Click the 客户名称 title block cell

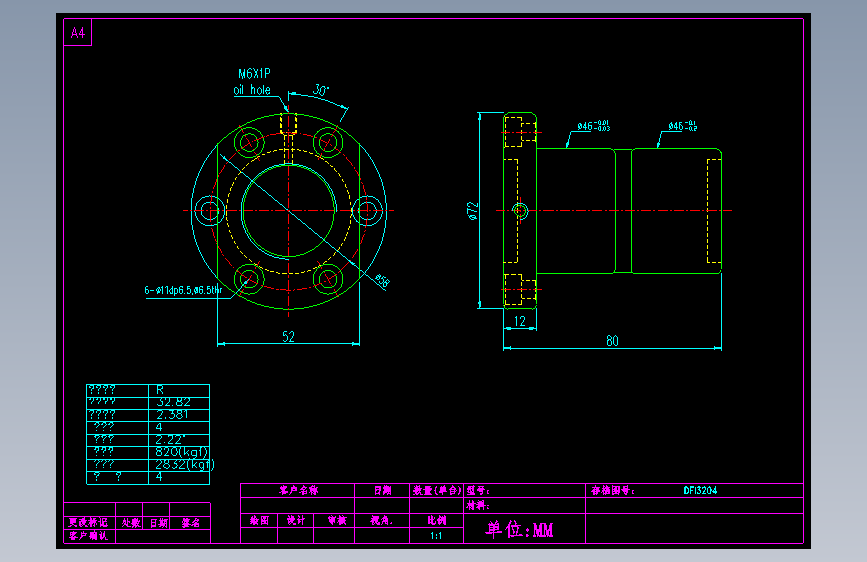299,490
